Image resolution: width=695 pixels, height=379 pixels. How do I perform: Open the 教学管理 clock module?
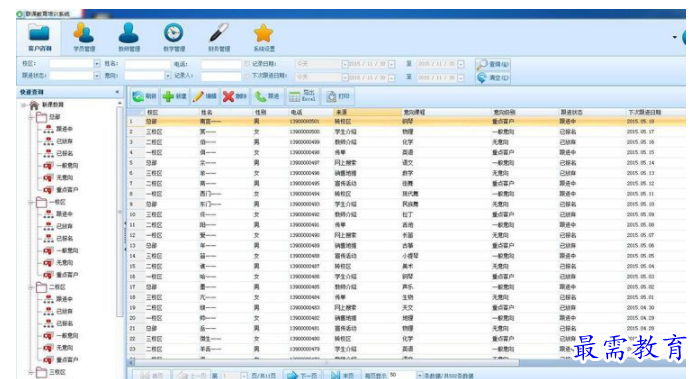click(174, 38)
